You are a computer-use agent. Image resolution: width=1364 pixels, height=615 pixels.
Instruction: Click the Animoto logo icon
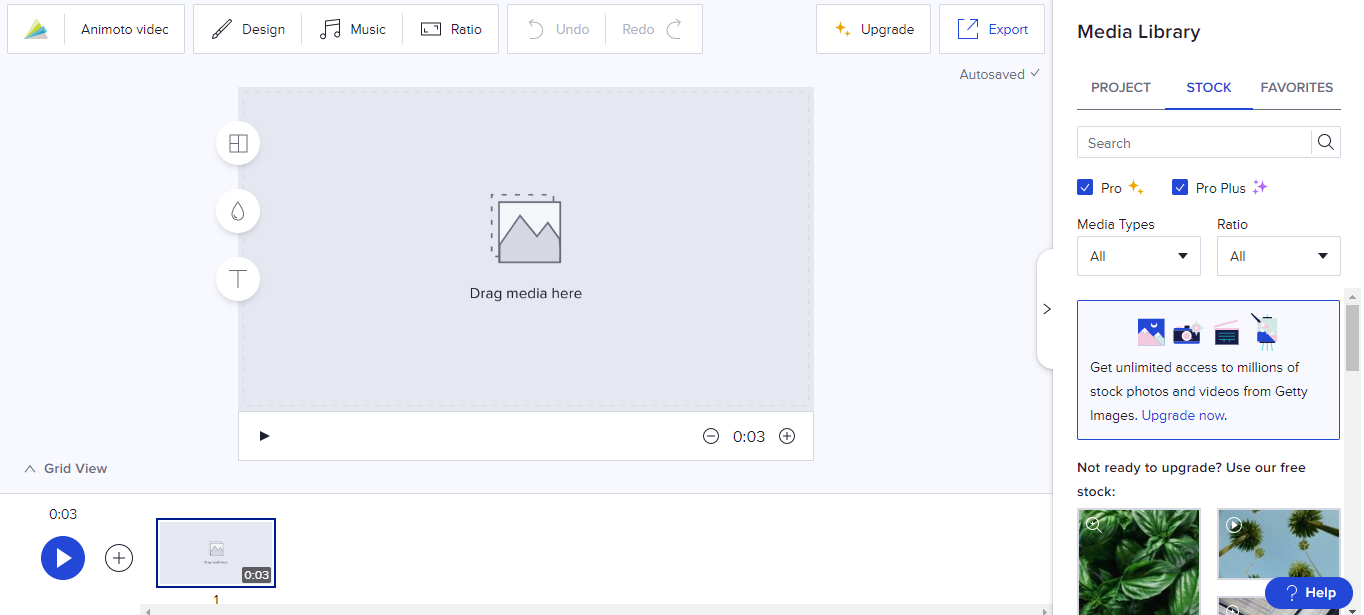pos(36,30)
